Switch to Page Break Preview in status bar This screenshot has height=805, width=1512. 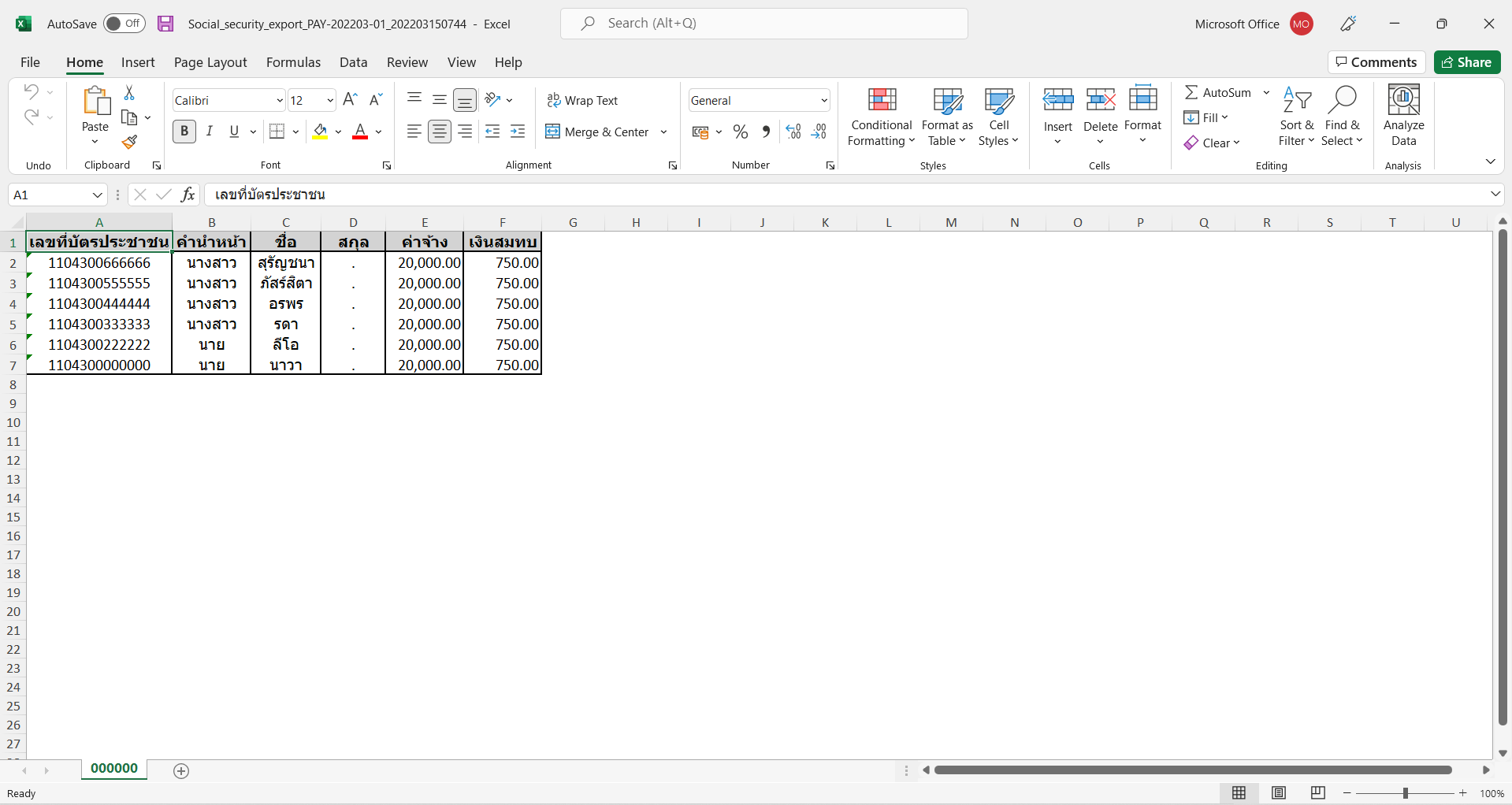[x=1317, y=792]
